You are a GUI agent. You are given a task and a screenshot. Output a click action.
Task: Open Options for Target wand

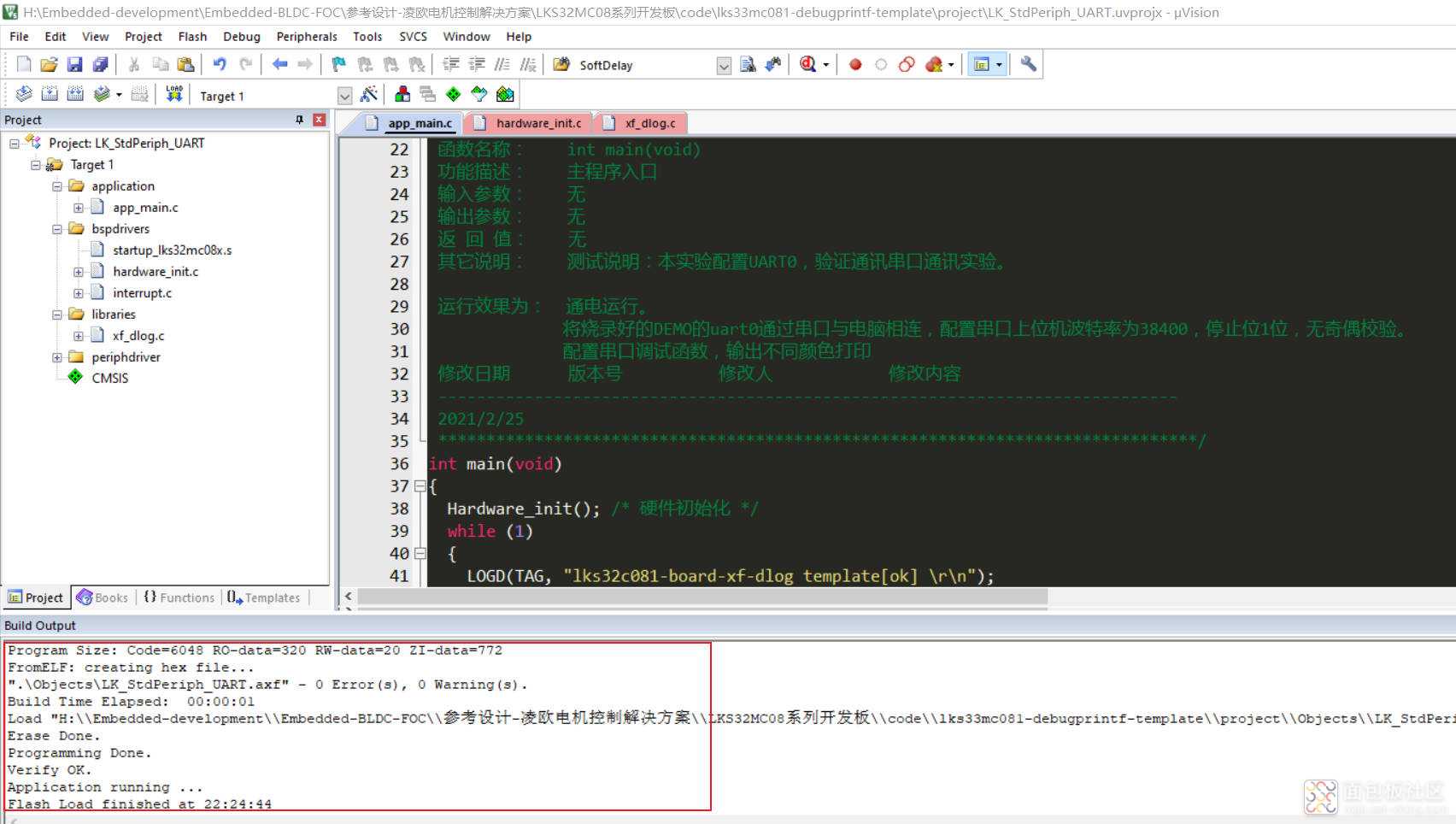(x=369, y=94)
